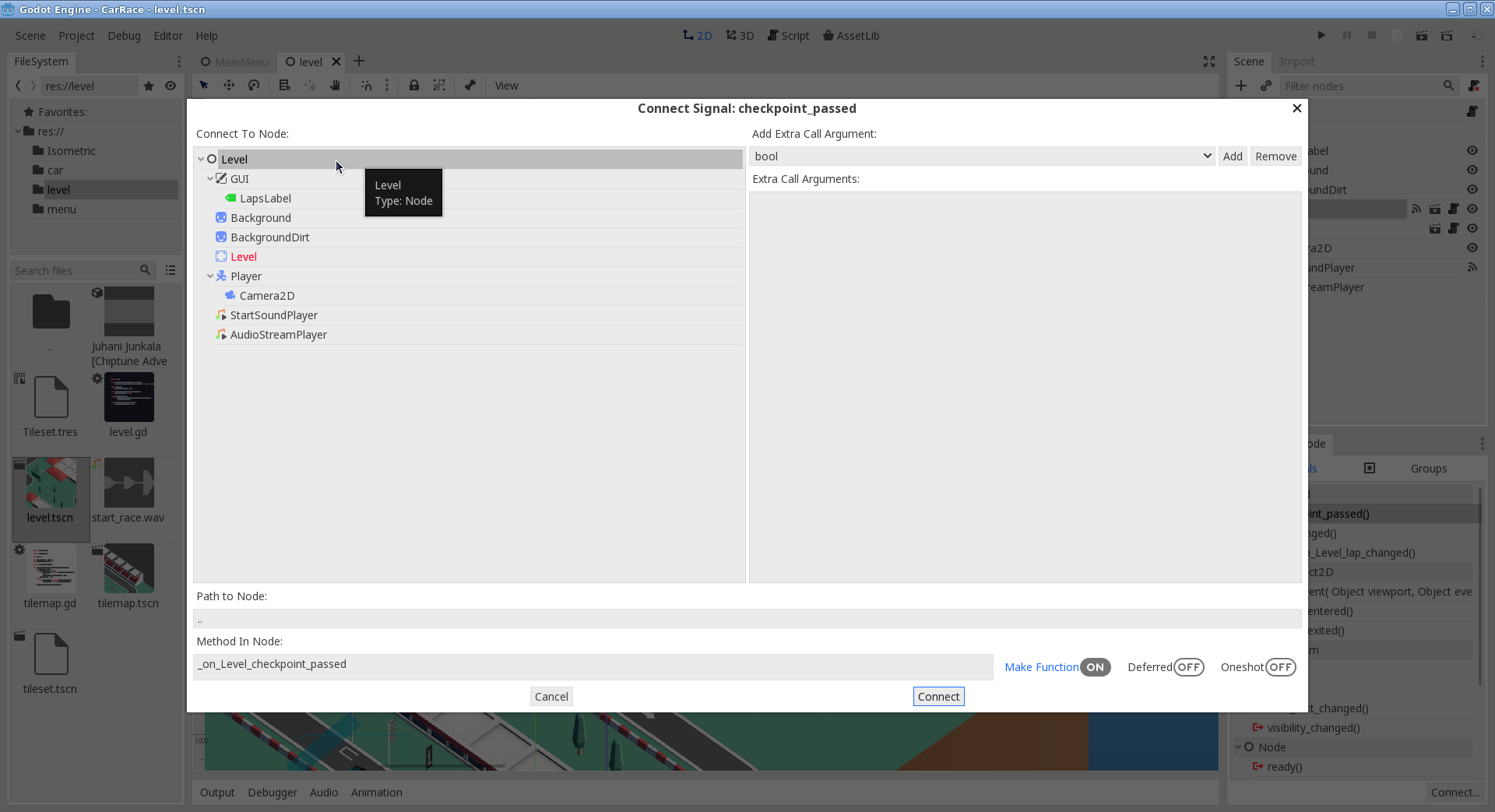
Task: Activate the Pan tool in the 2D toolbar
Action: pyautogui.click(x=335, y=86)
